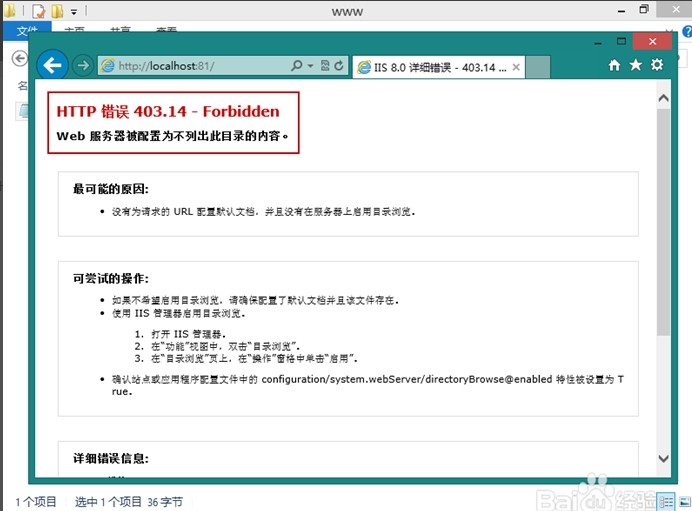Open a new blank browser tab
This screenshot has width=692, height=511.
coord(538,67)
